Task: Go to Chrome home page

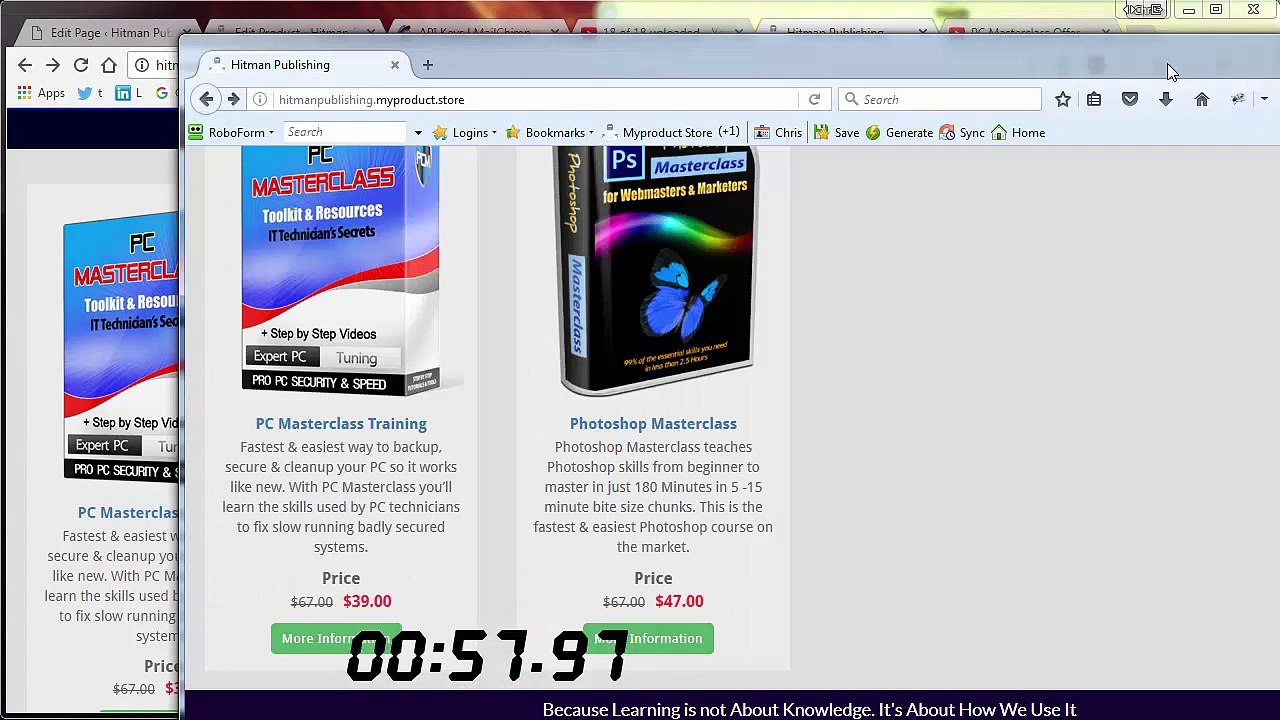Action: click(x=109, y=65)
